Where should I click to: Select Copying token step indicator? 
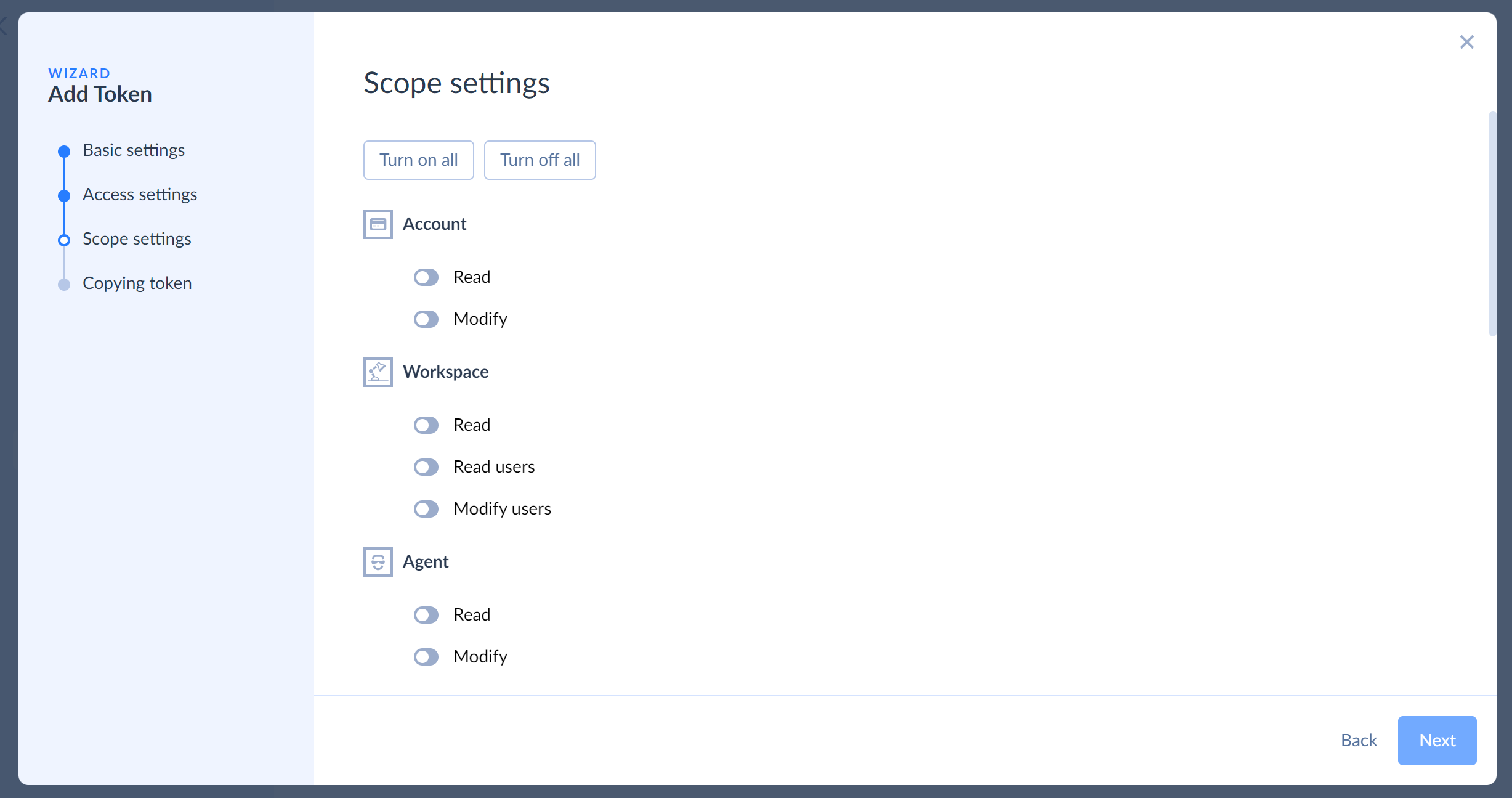click(x=64, y=283)
